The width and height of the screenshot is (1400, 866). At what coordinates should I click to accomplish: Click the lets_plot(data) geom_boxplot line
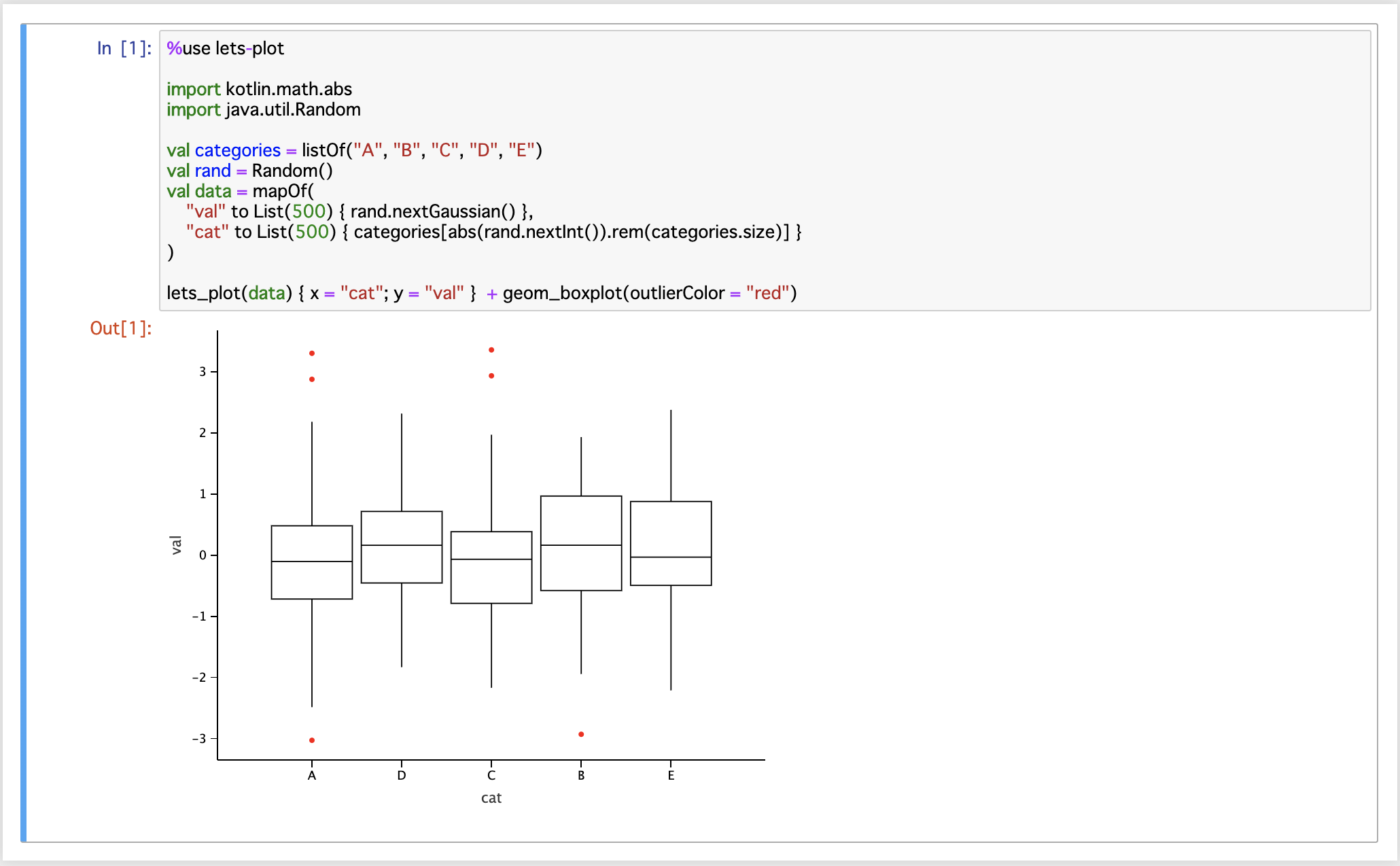(482, 293)
